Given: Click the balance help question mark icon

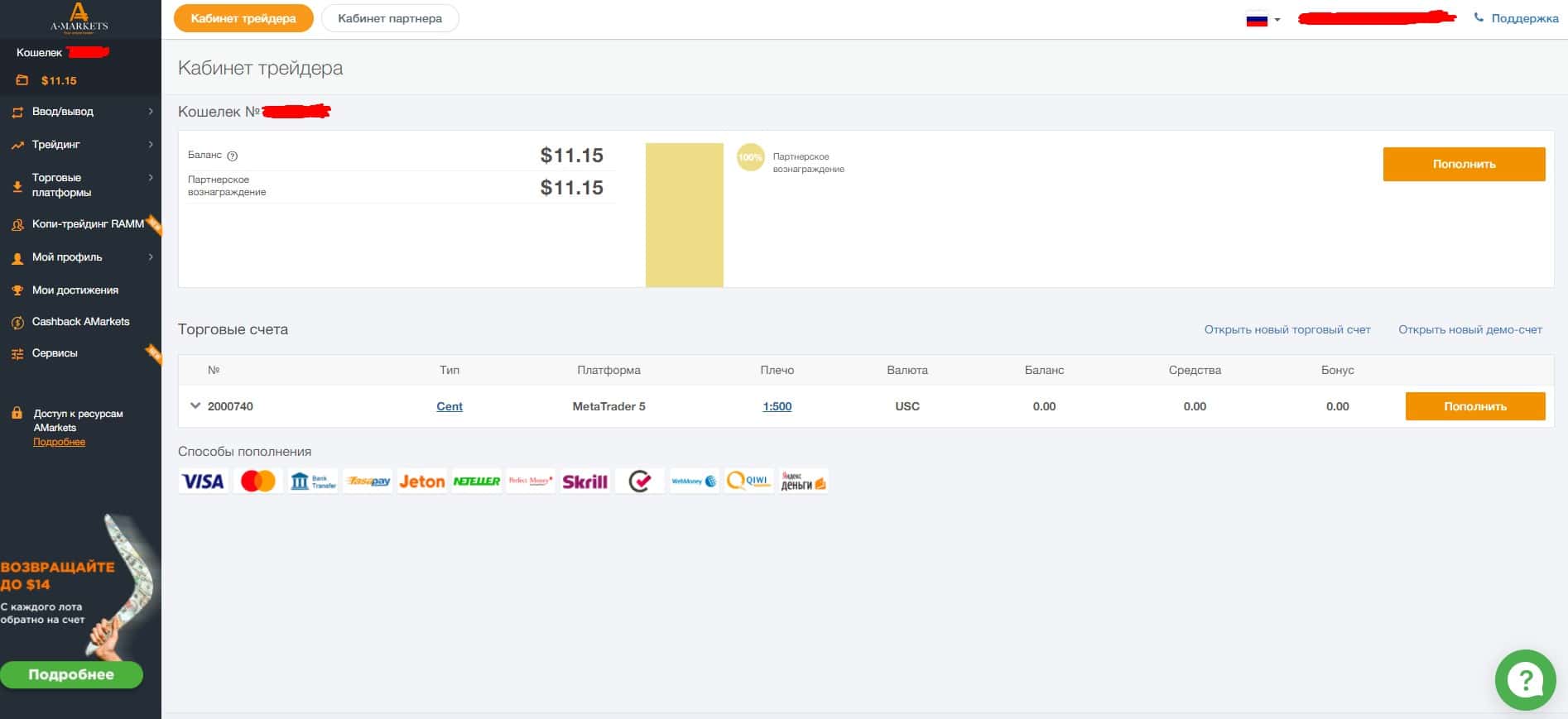Looking at the screenshot, I should [233, 156].
